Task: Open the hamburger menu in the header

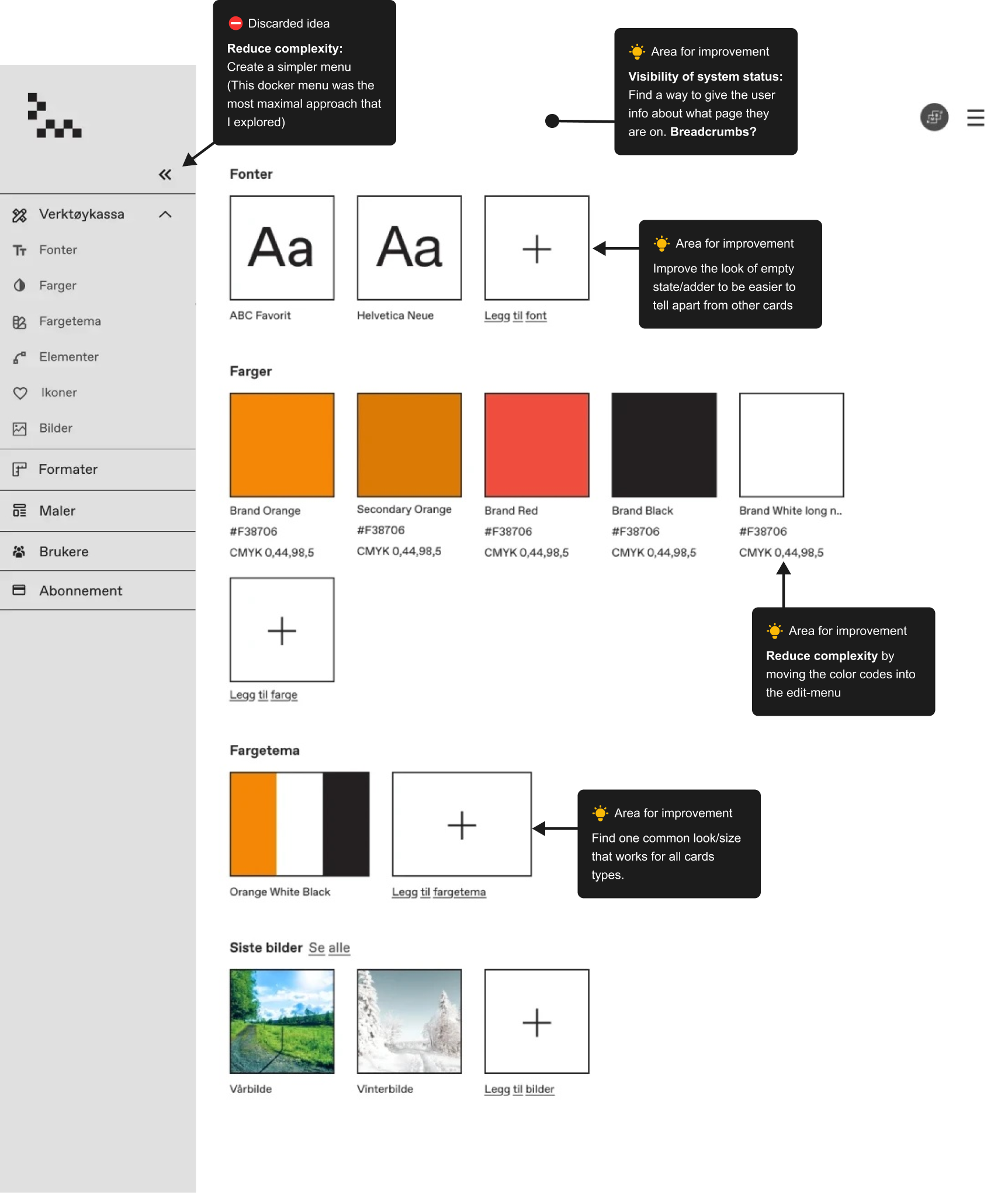Action: [x=975, y=117]
